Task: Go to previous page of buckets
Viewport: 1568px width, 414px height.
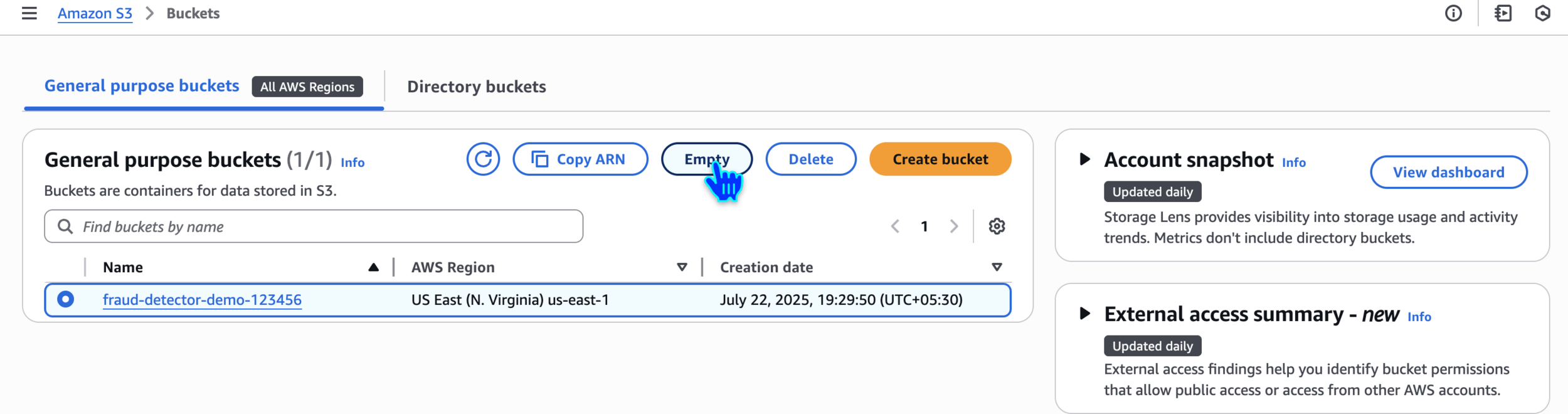Action: [895, 226]
